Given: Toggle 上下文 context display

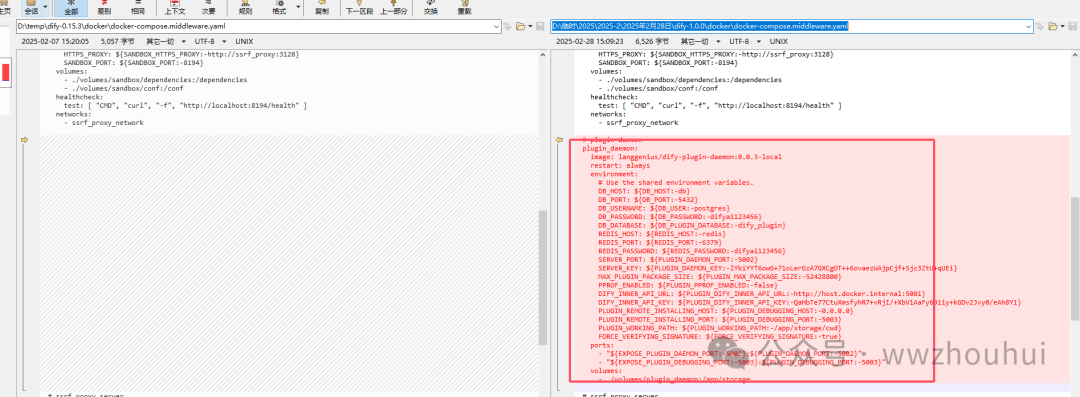Looking at the screenshot, I should pos(174,8).
